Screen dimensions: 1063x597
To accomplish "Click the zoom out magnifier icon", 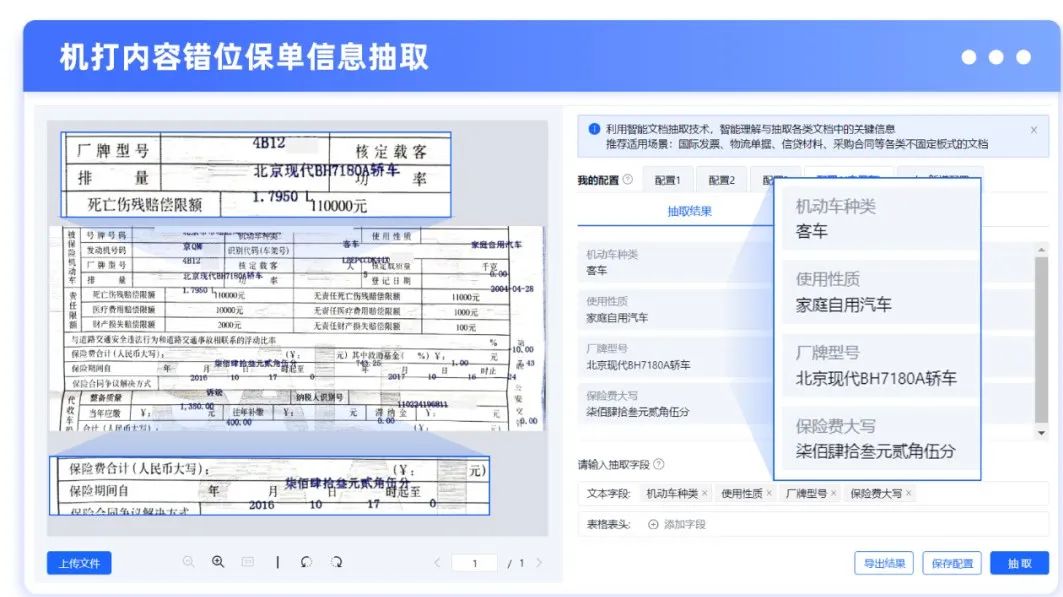I will coord(188,562).
